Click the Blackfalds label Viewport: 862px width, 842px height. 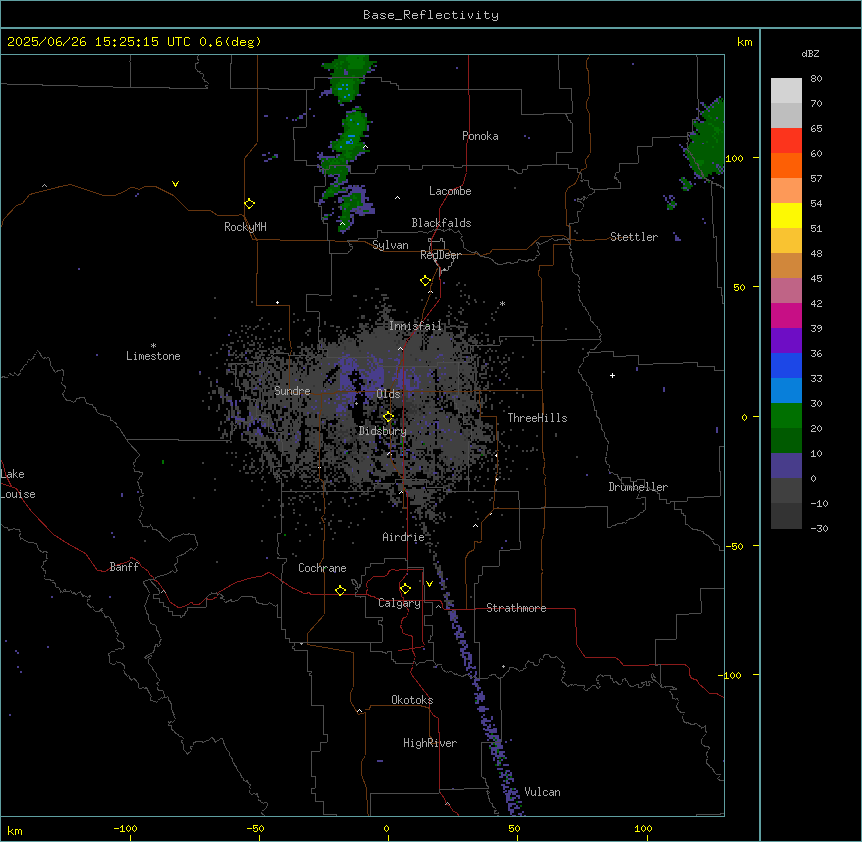441,223
